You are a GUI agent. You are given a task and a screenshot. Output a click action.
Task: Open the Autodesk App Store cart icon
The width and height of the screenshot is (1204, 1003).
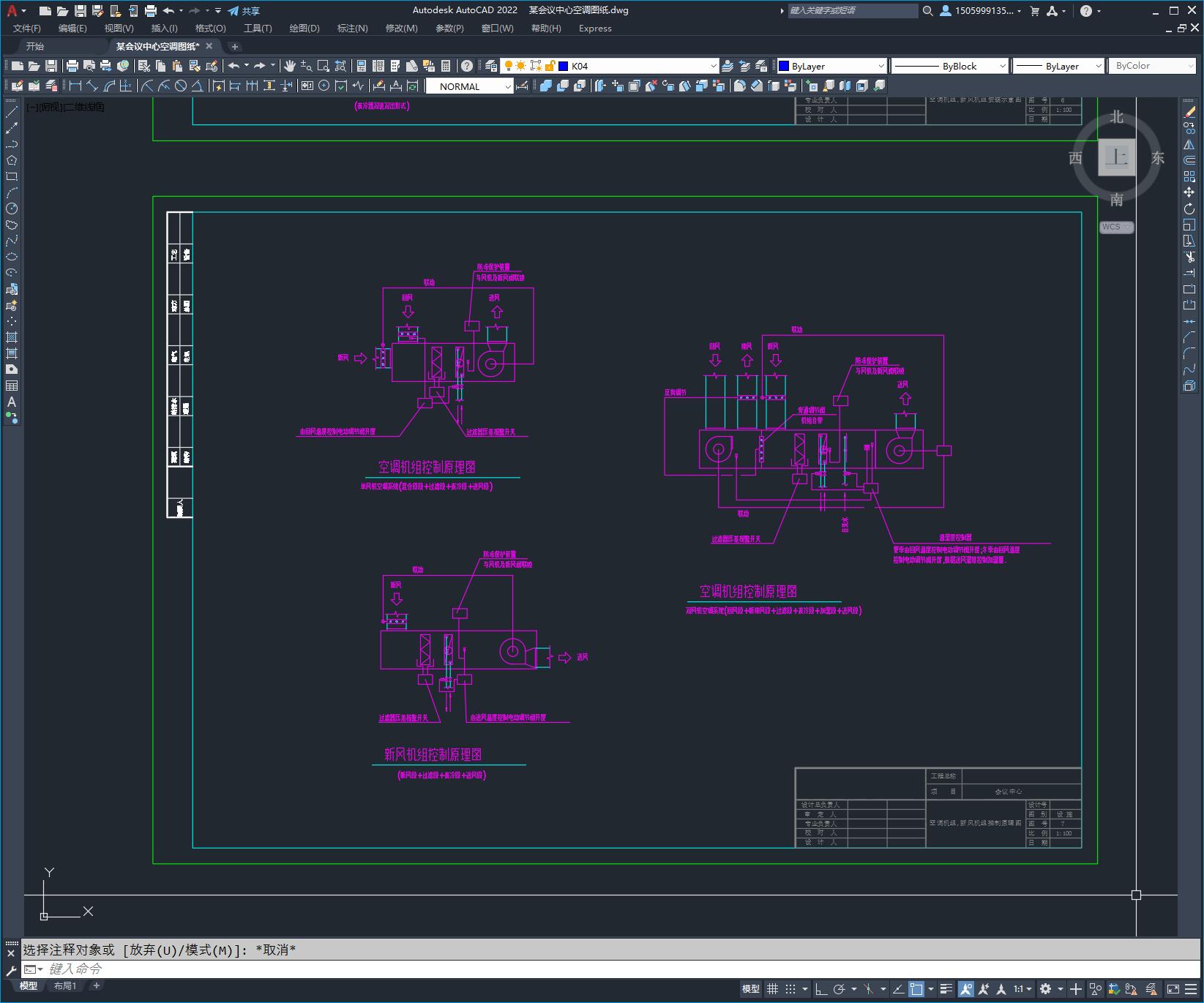1035,11
